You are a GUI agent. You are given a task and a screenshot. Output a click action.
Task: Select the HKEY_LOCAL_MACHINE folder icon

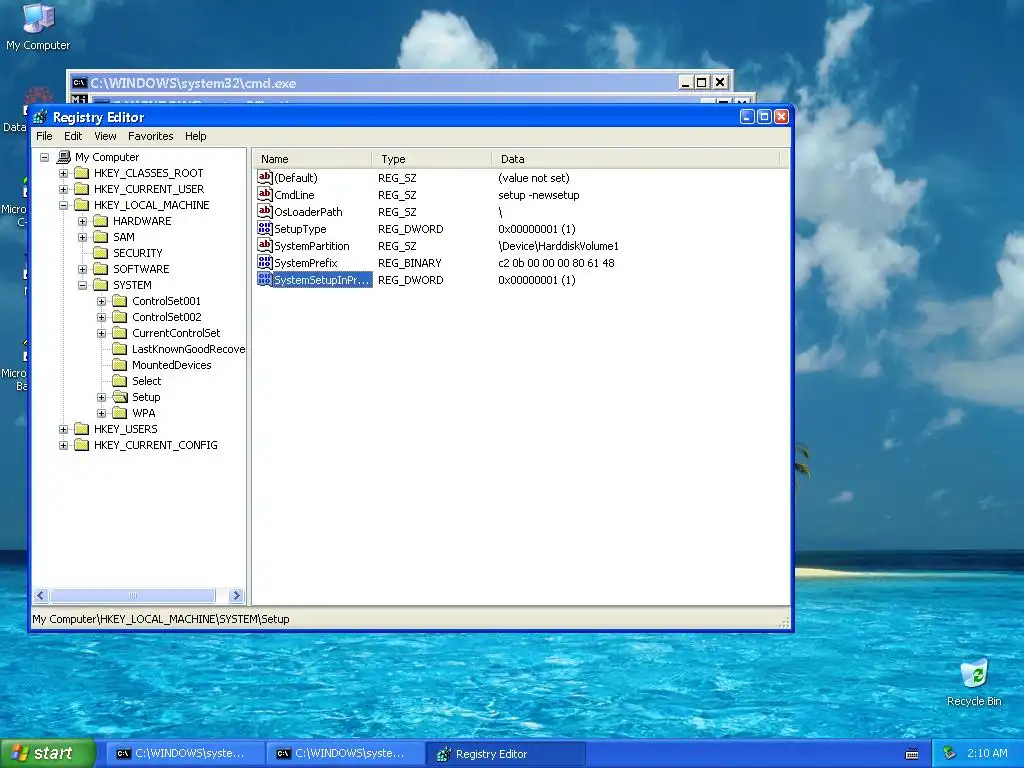[82, 205]
